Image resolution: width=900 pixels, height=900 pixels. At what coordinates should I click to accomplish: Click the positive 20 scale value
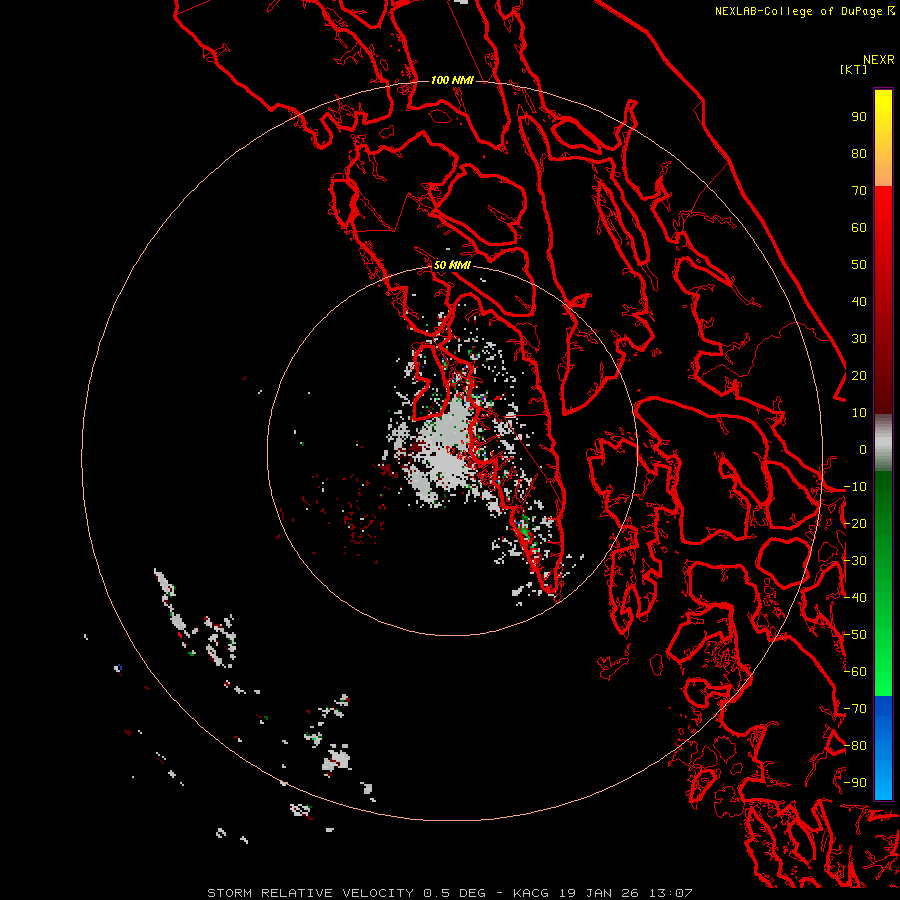pos(859,376)
